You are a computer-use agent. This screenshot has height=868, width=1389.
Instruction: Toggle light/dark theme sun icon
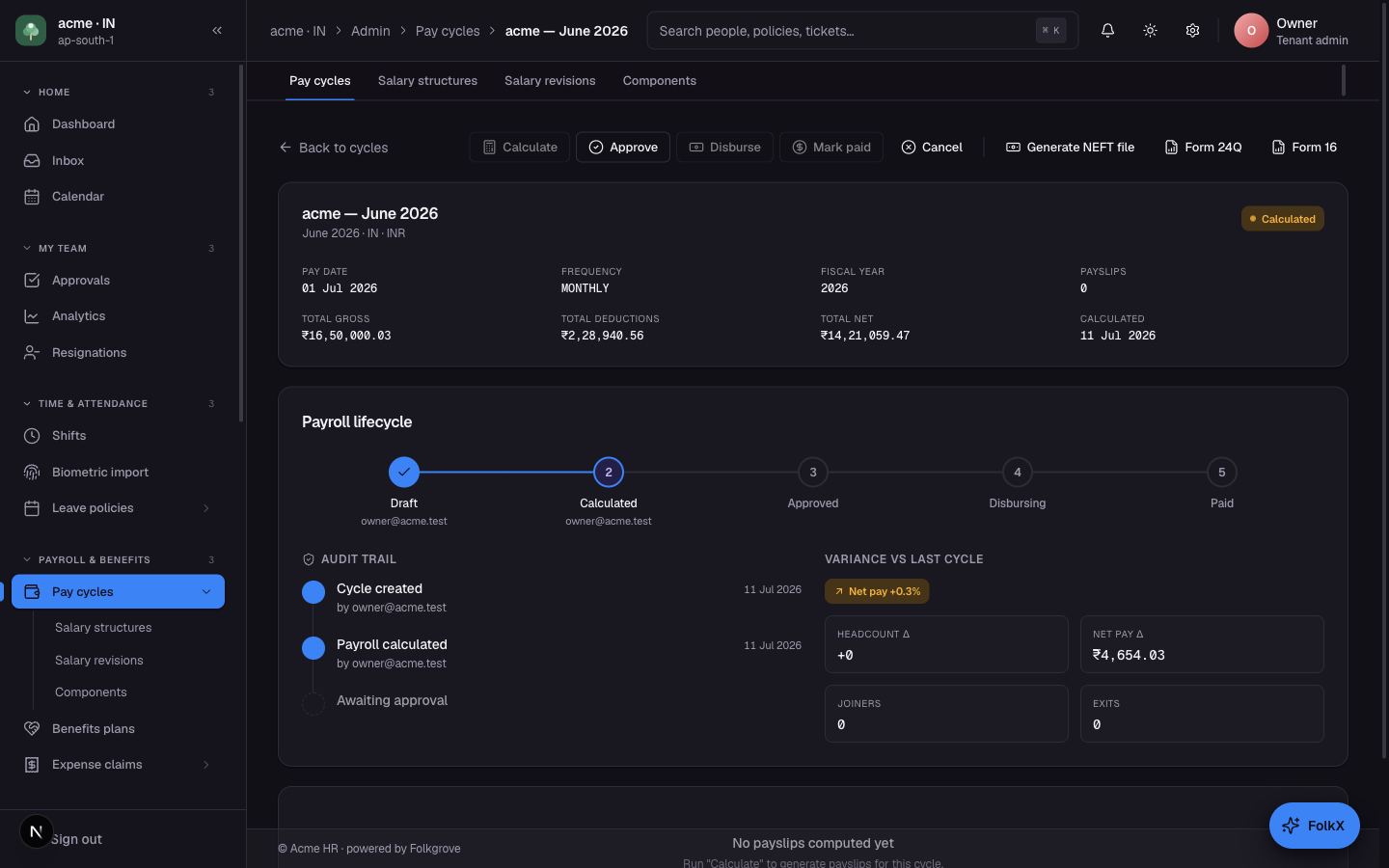coord(1150,31)
